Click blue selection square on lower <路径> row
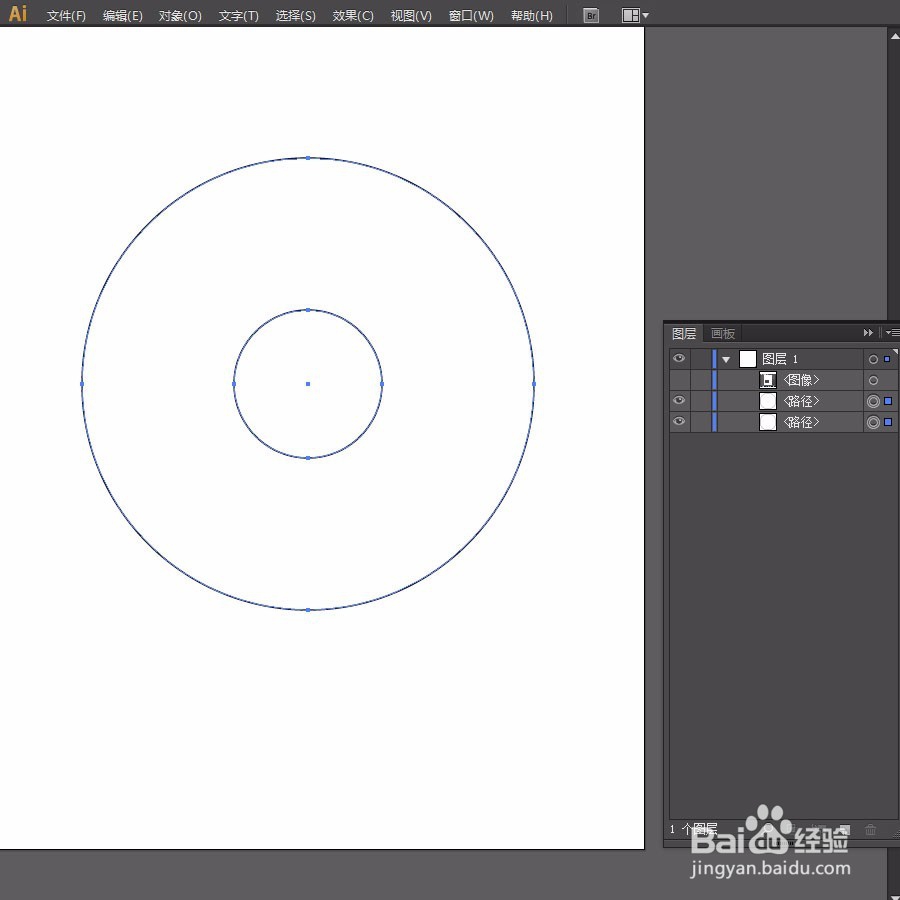 click(x=888, y=422)
